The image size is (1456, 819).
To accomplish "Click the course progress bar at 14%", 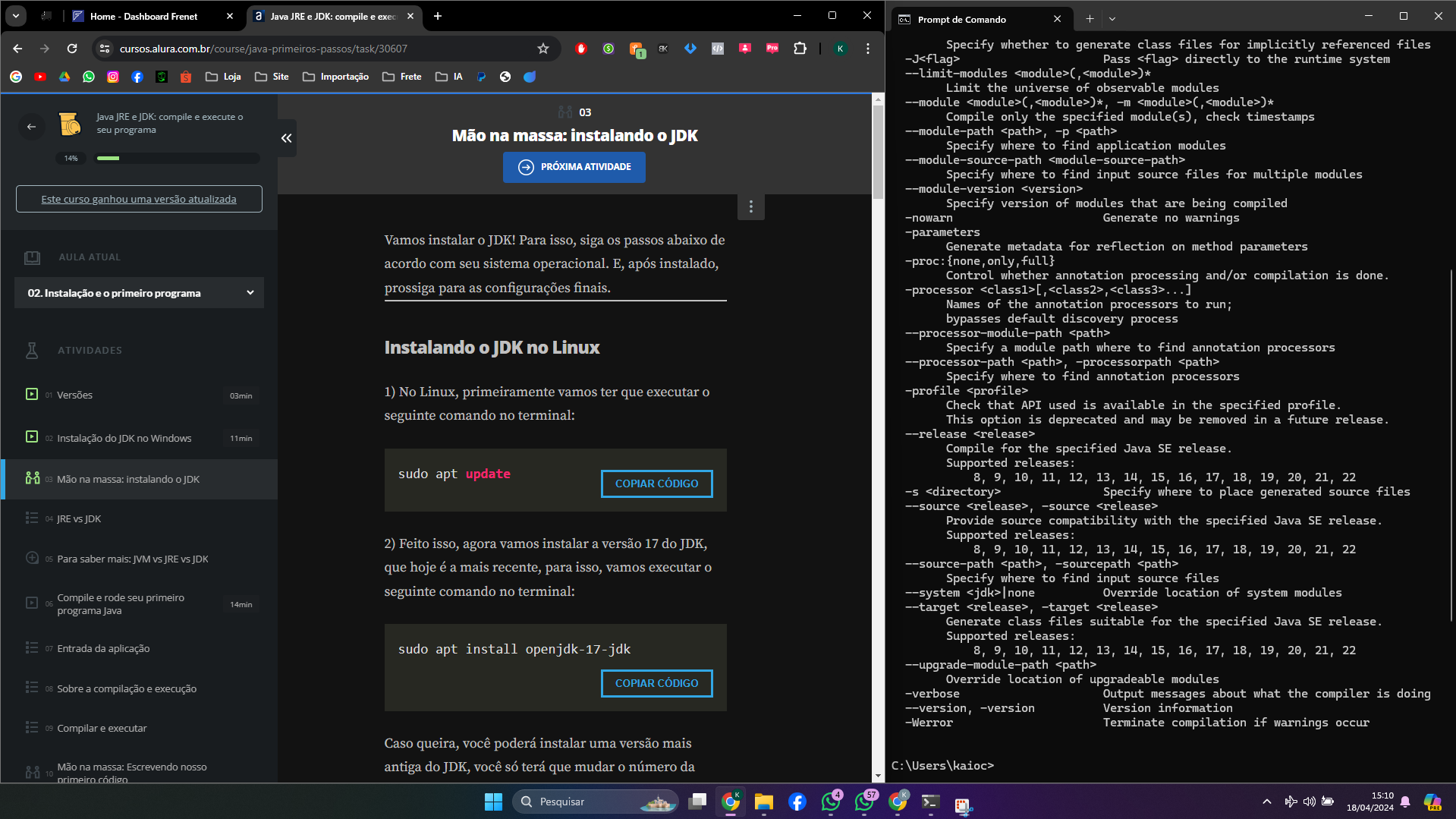I will 177,158.
